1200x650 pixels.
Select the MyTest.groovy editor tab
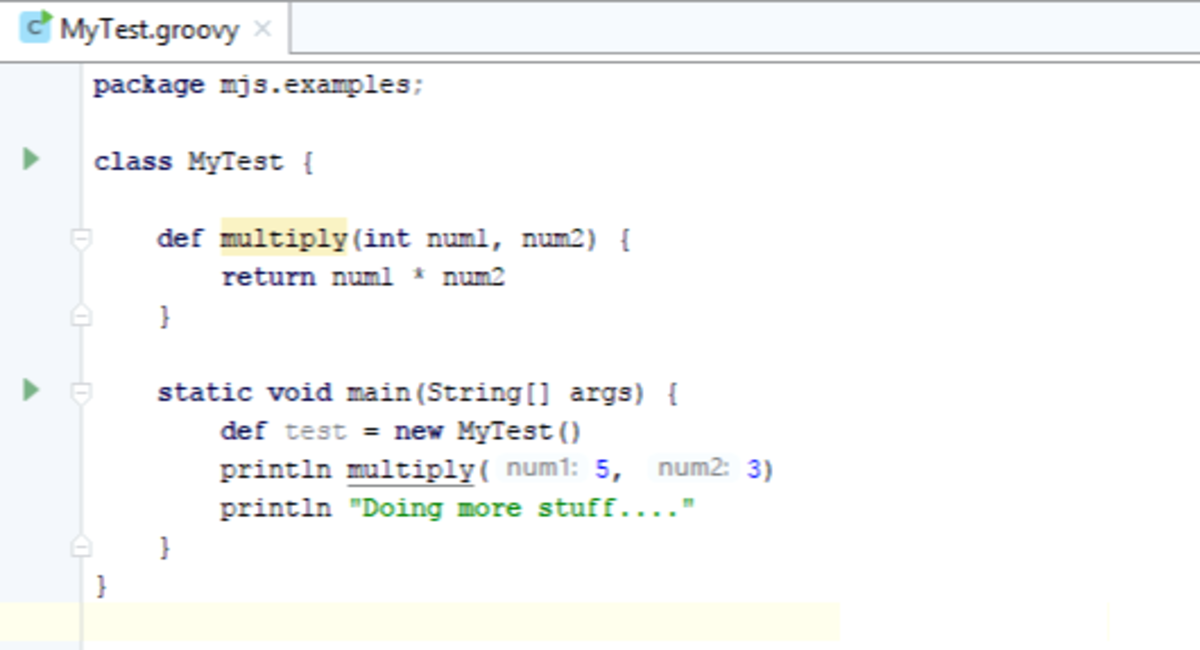tap(149, 29)
